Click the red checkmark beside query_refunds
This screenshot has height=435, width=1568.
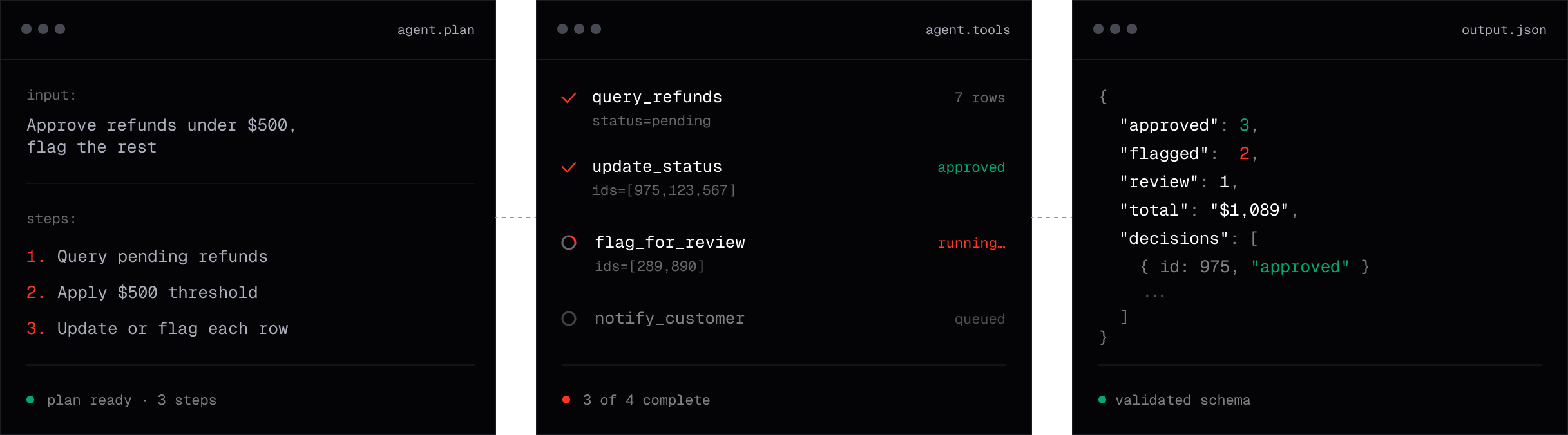[x=569, y=98]
